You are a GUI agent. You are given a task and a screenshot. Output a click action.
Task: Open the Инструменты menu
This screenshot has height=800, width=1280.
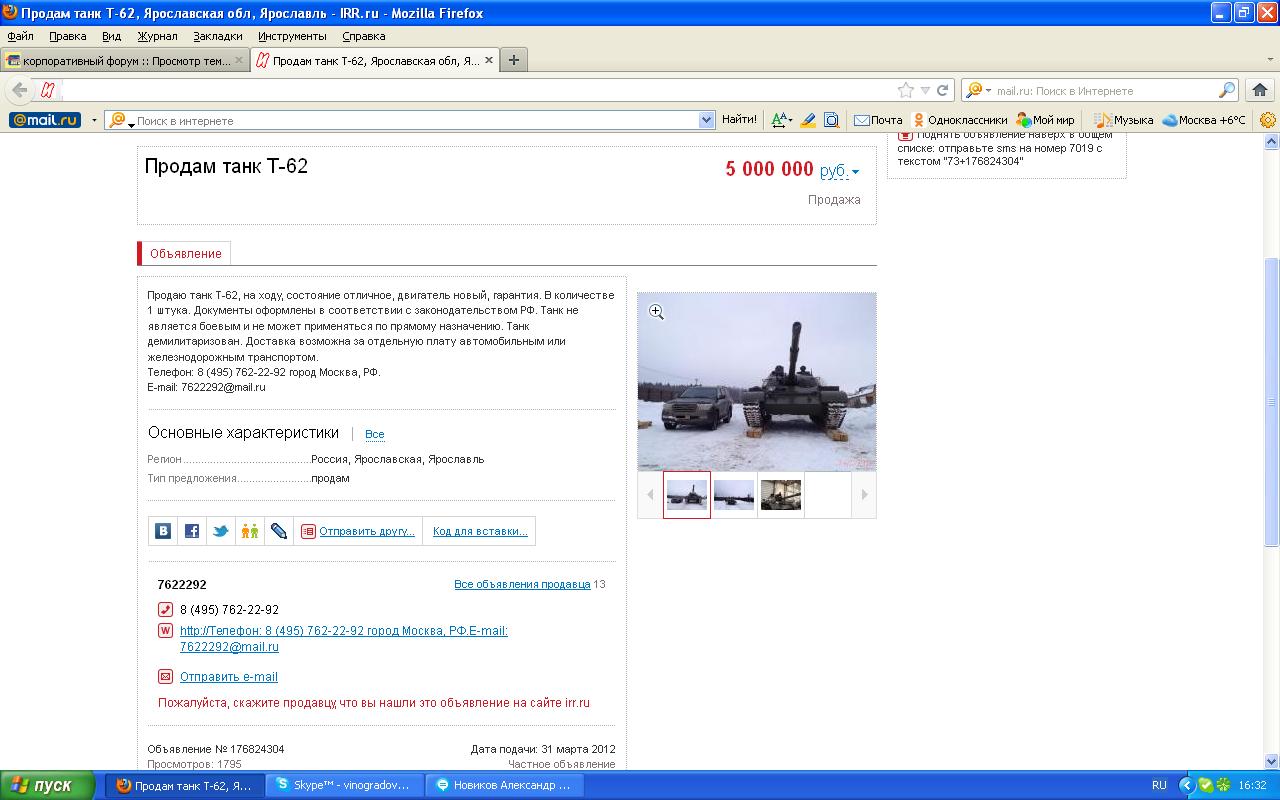[x=292, y=36]
